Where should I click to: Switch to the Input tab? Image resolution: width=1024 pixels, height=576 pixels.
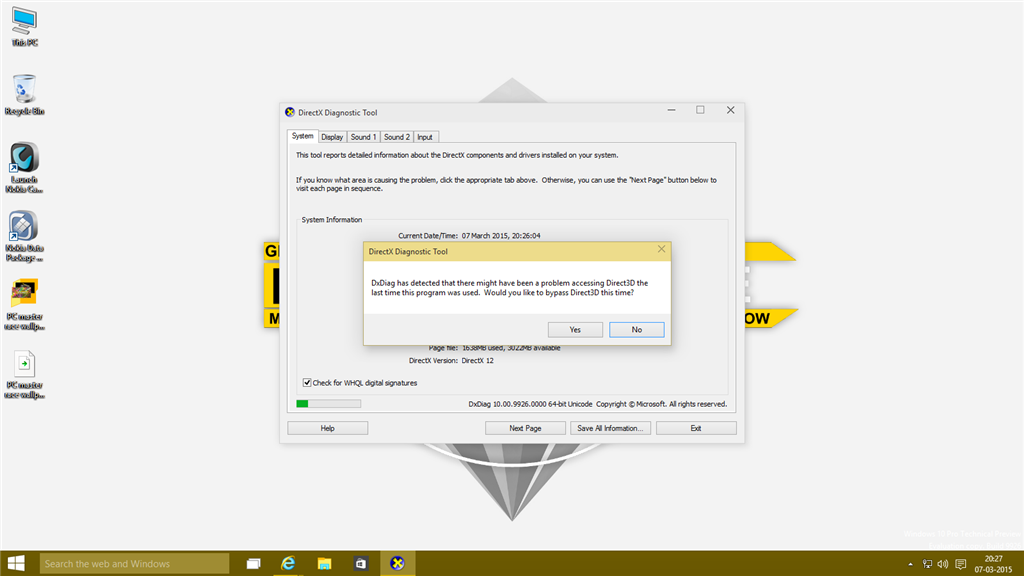(x=424, y=137)
